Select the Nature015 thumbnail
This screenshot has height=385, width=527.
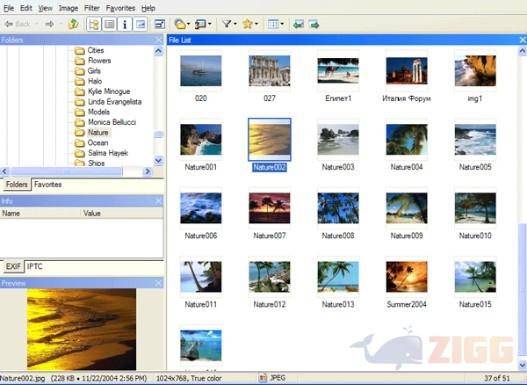(x=475, y=276)
